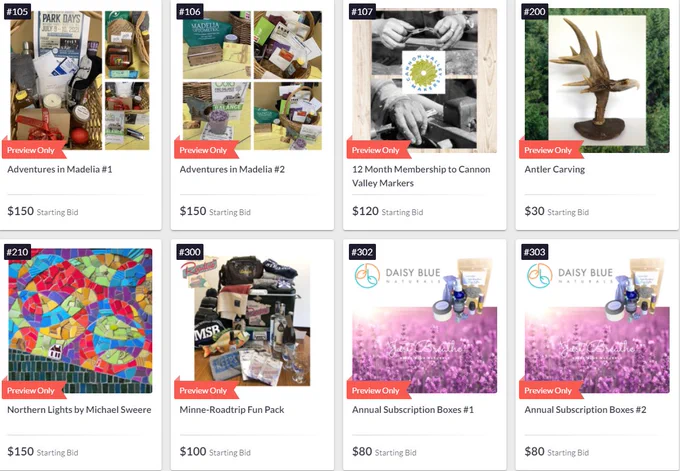Click the #105 item number badge
The width and height of the screenshot is (680, 471).
click(17, 11)
